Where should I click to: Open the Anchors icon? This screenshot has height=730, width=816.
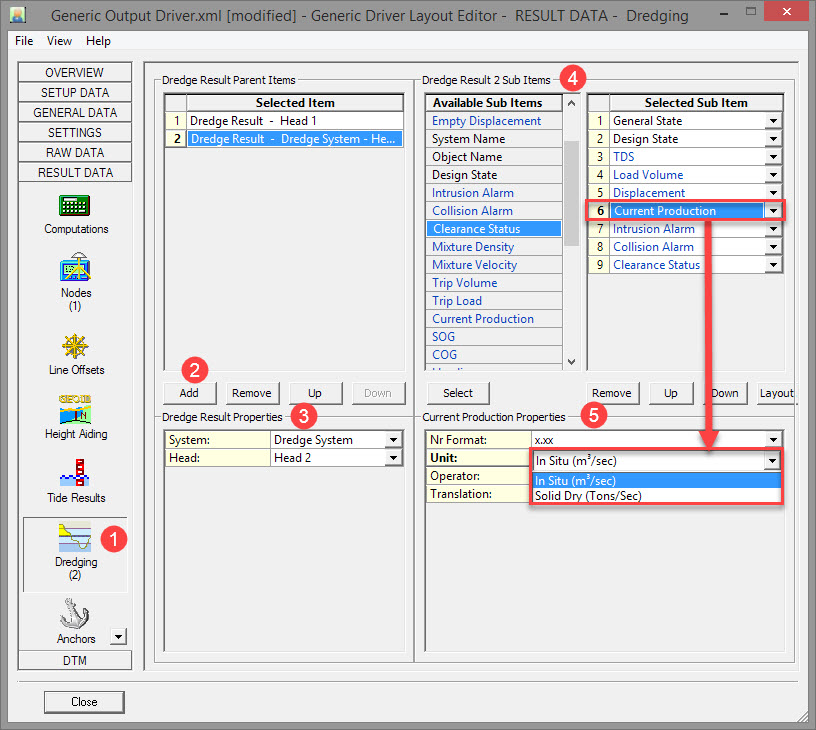pos(76,613)
